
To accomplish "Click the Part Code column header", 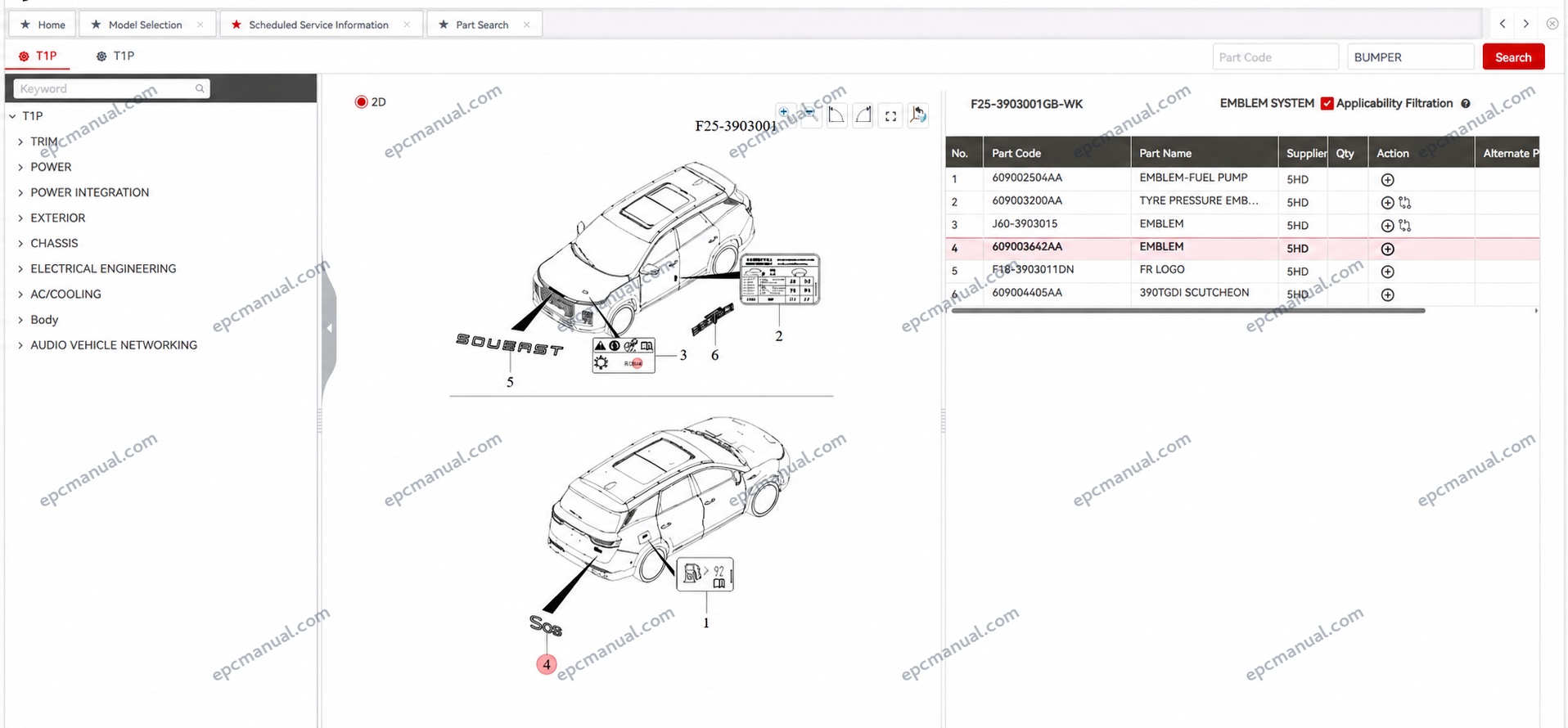I will coord(1057,153).
